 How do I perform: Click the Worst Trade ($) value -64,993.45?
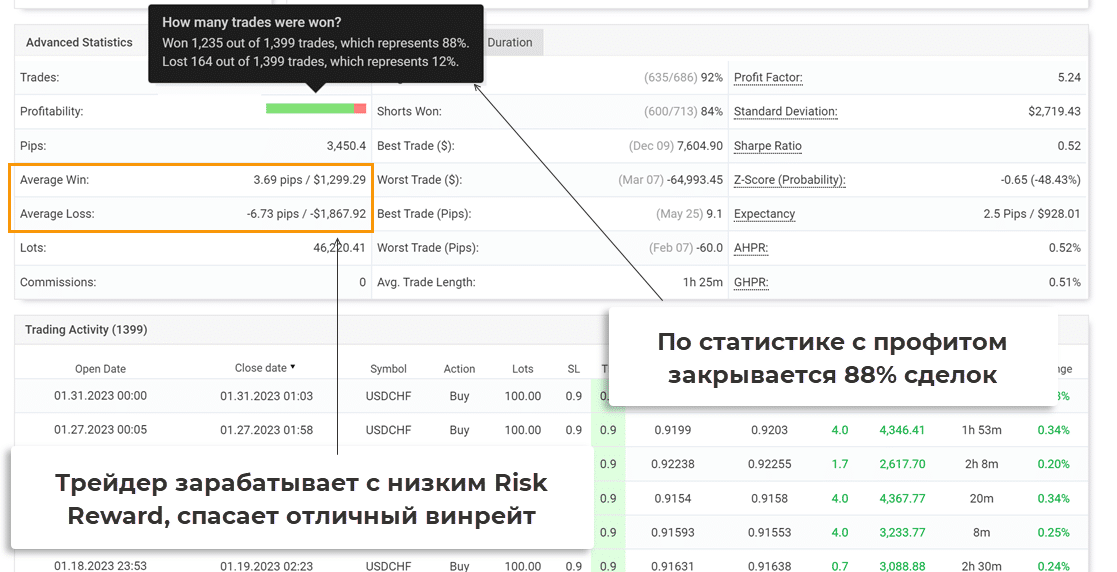pyautogui.click(x=691, y=180)
